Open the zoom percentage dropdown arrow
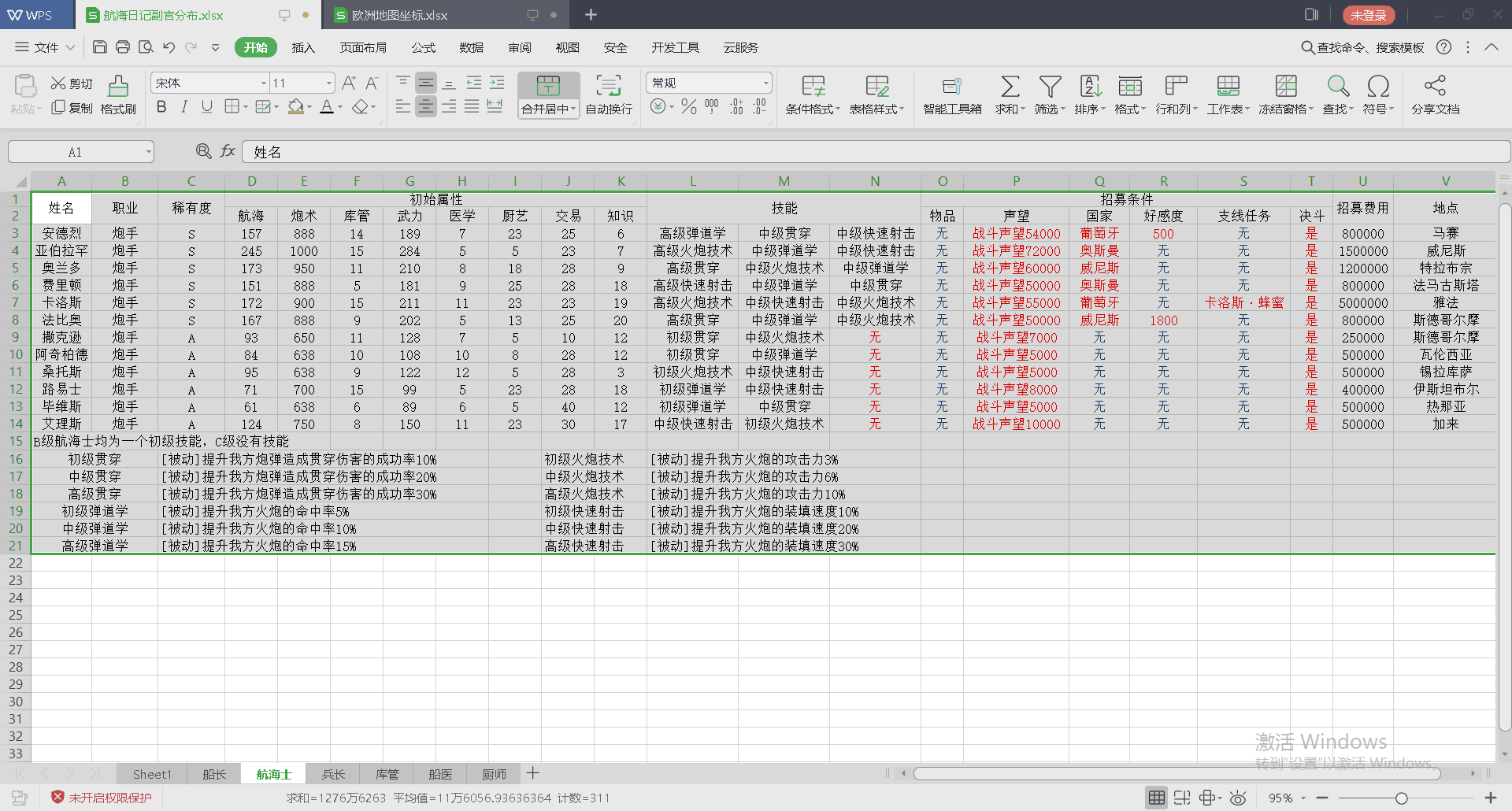 (x=1303, y=798)
